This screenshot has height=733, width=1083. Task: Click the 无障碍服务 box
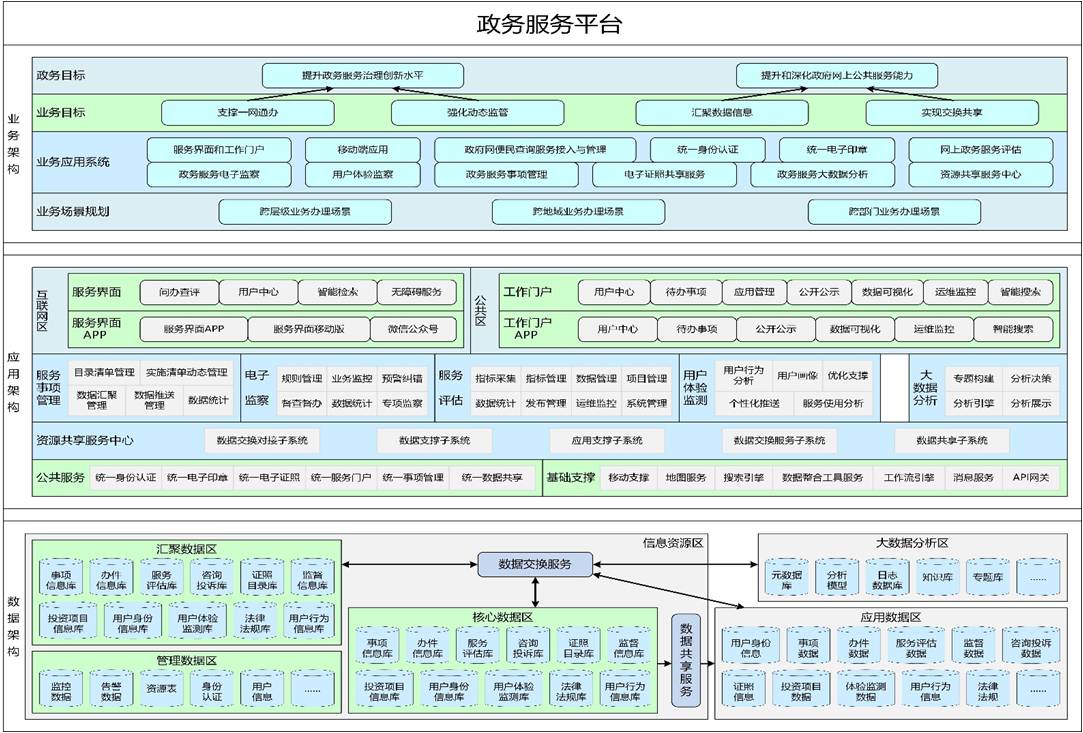(x=416, y=292)
